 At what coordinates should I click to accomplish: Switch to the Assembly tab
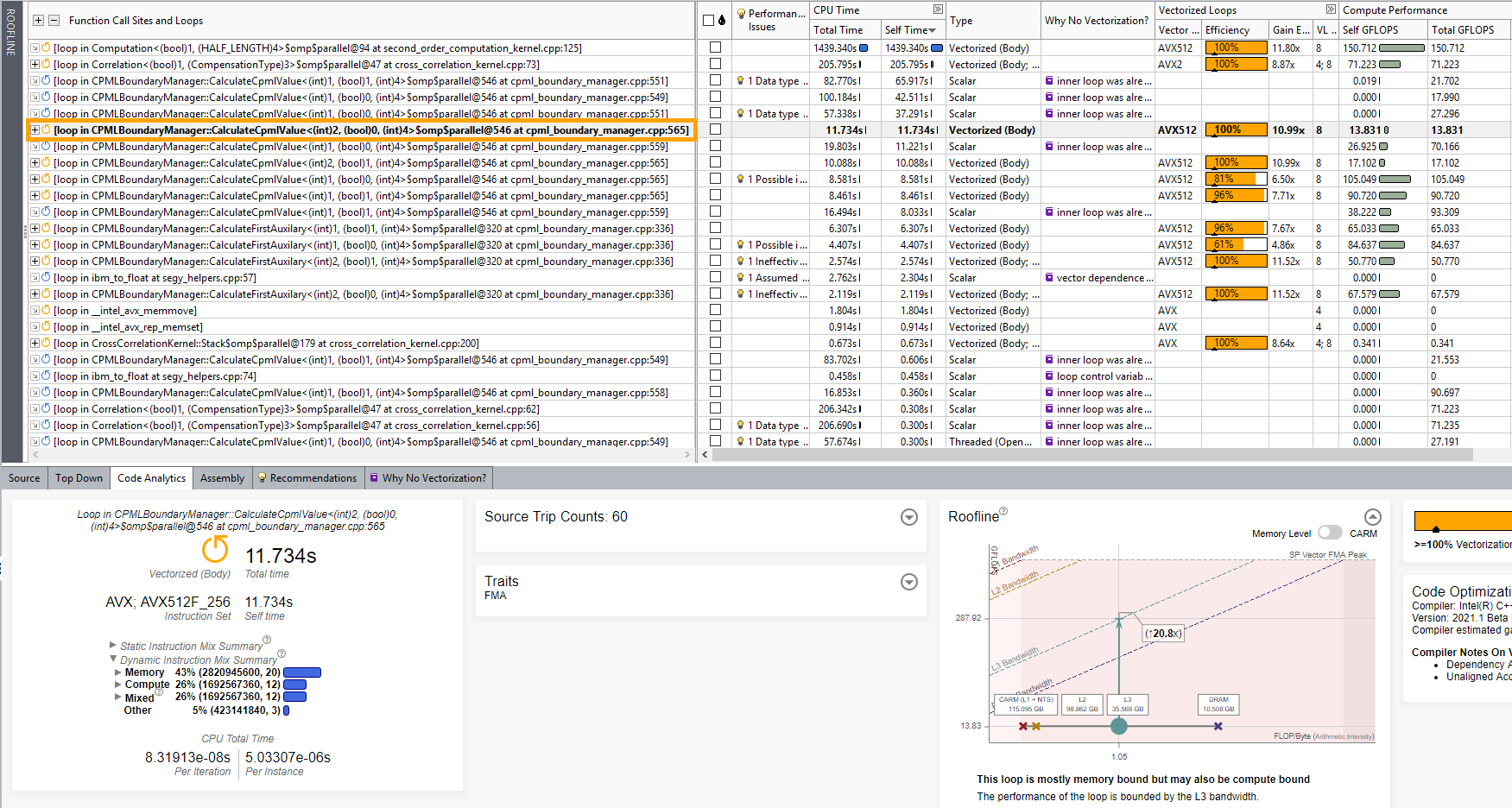click(x=222, y=478)
